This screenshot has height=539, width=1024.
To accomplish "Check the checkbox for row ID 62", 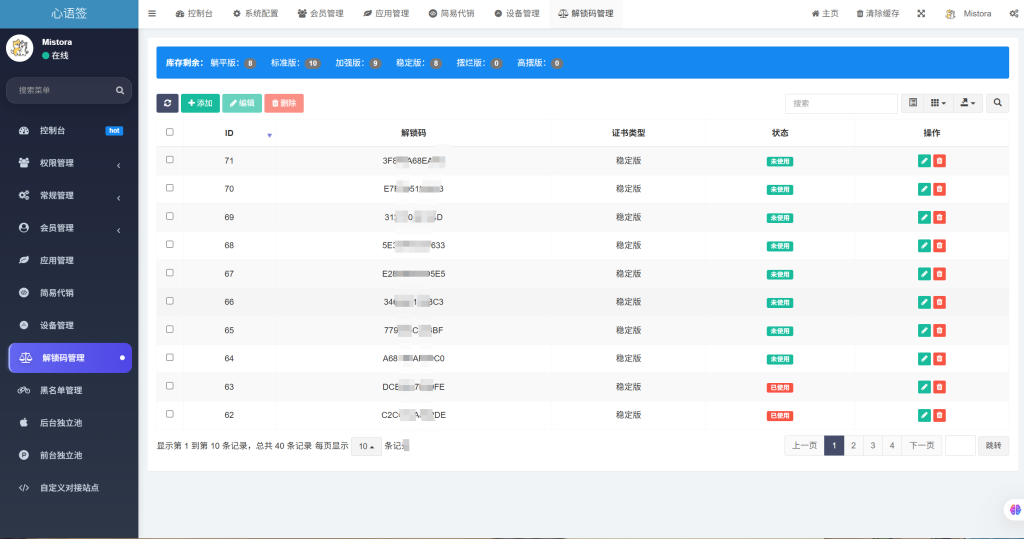I will (x=170, y=414).
